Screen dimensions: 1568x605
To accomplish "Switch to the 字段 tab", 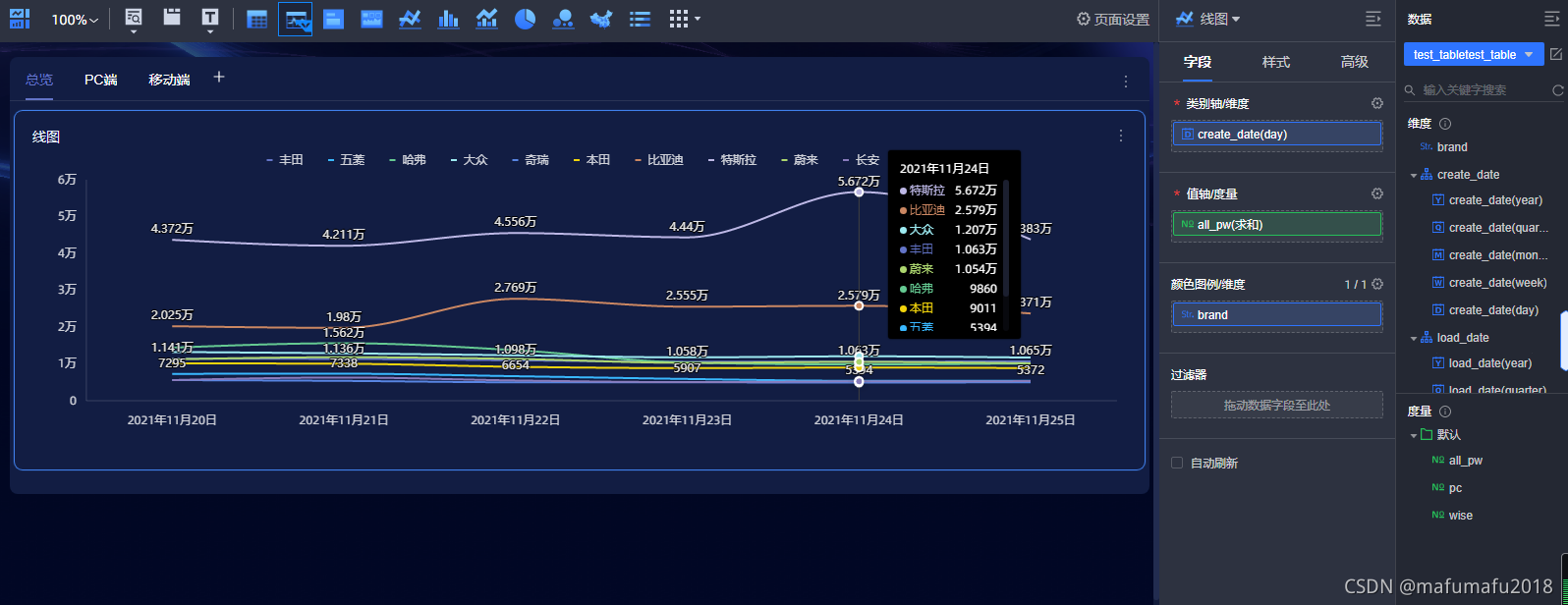I will [1197, 62].
